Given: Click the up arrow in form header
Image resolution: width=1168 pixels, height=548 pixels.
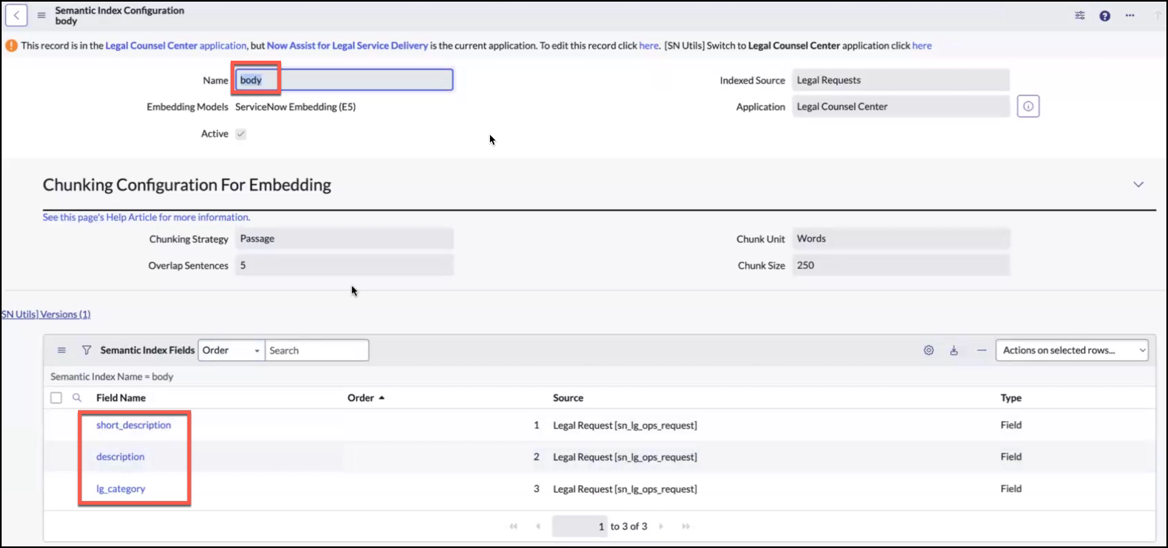Looking at the screenshot, I should click(1157, 15).
